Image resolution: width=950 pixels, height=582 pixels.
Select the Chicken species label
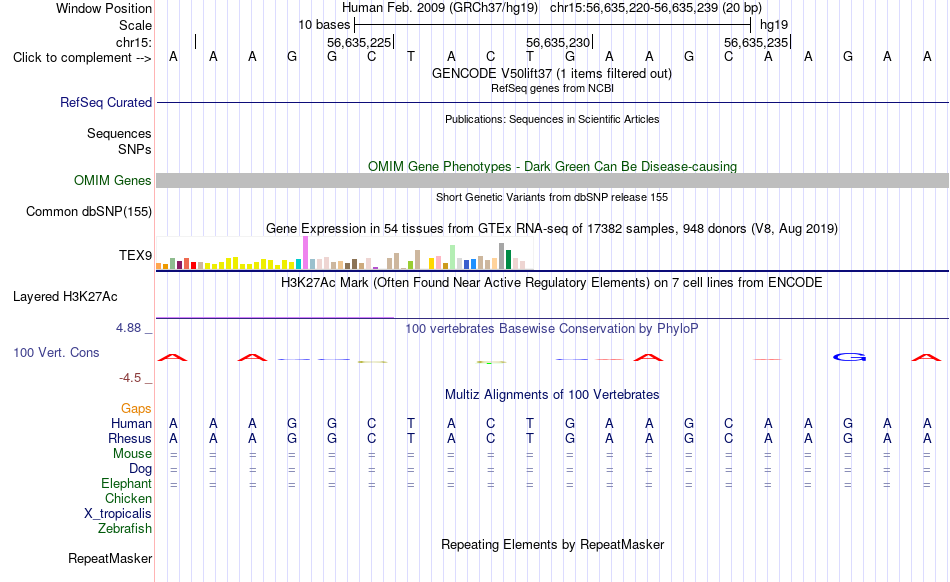pos(128,498)
